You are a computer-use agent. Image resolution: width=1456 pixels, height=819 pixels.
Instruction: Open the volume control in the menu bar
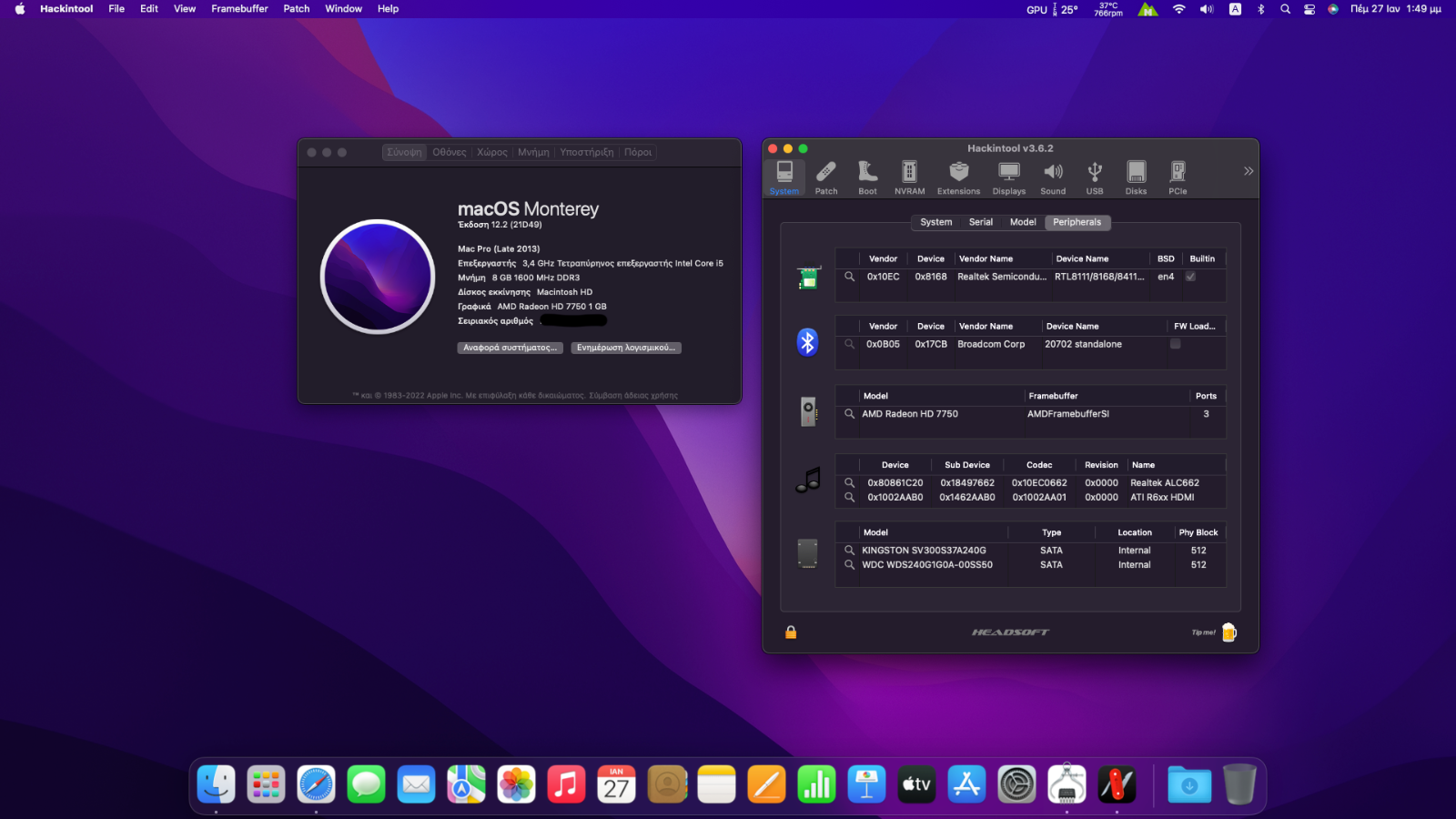point(1207,9)
